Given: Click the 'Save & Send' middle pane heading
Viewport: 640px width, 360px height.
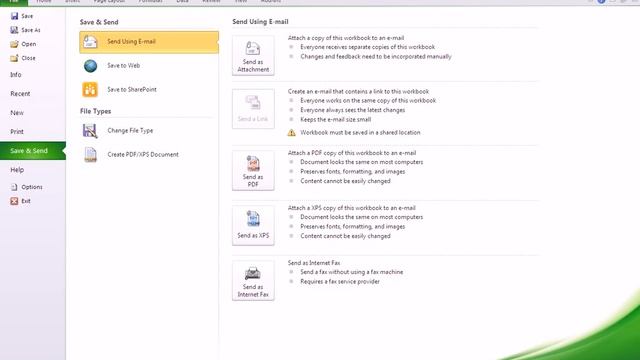Looking at the screenshot, I should 99,22.
